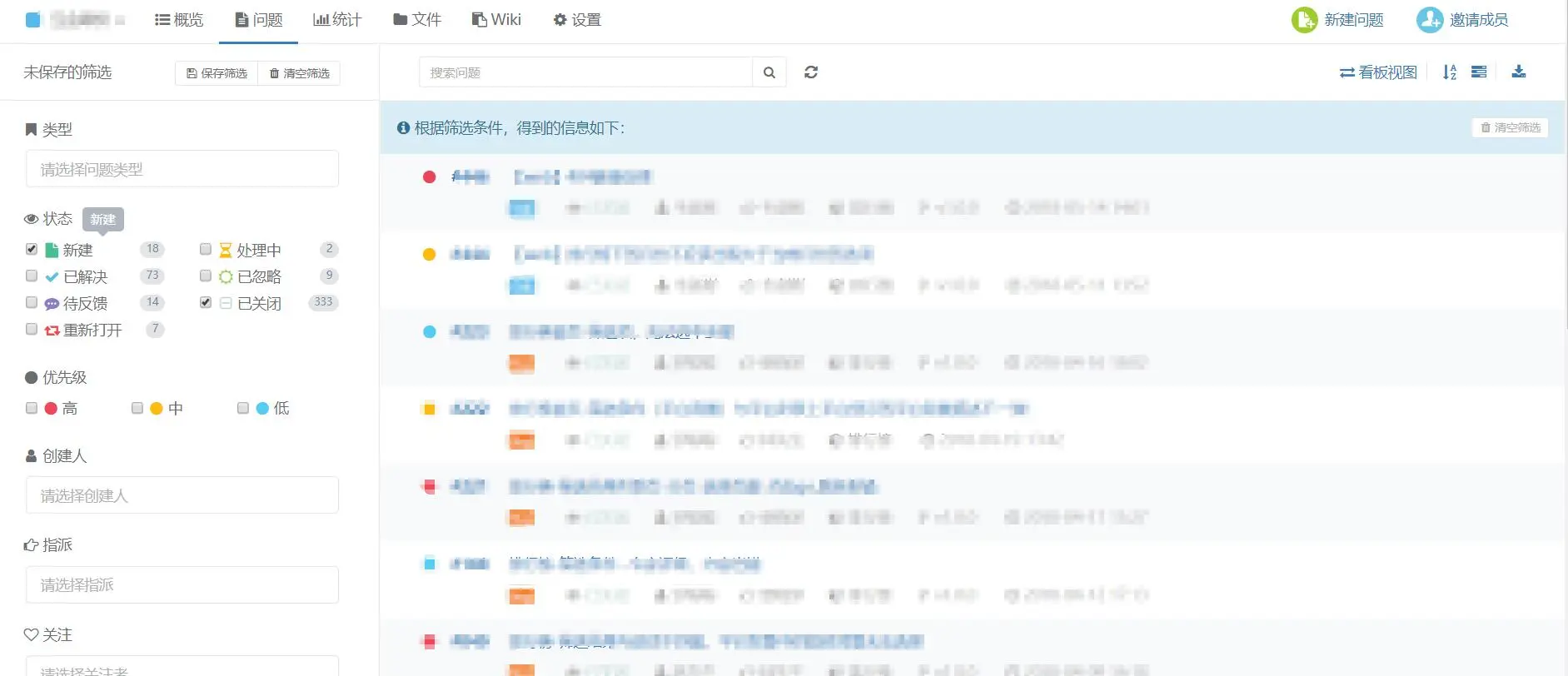Click the 搜索问题 search input field
Image resolution: width=1568 pixels, height=676 pixels.
(585, 72)
